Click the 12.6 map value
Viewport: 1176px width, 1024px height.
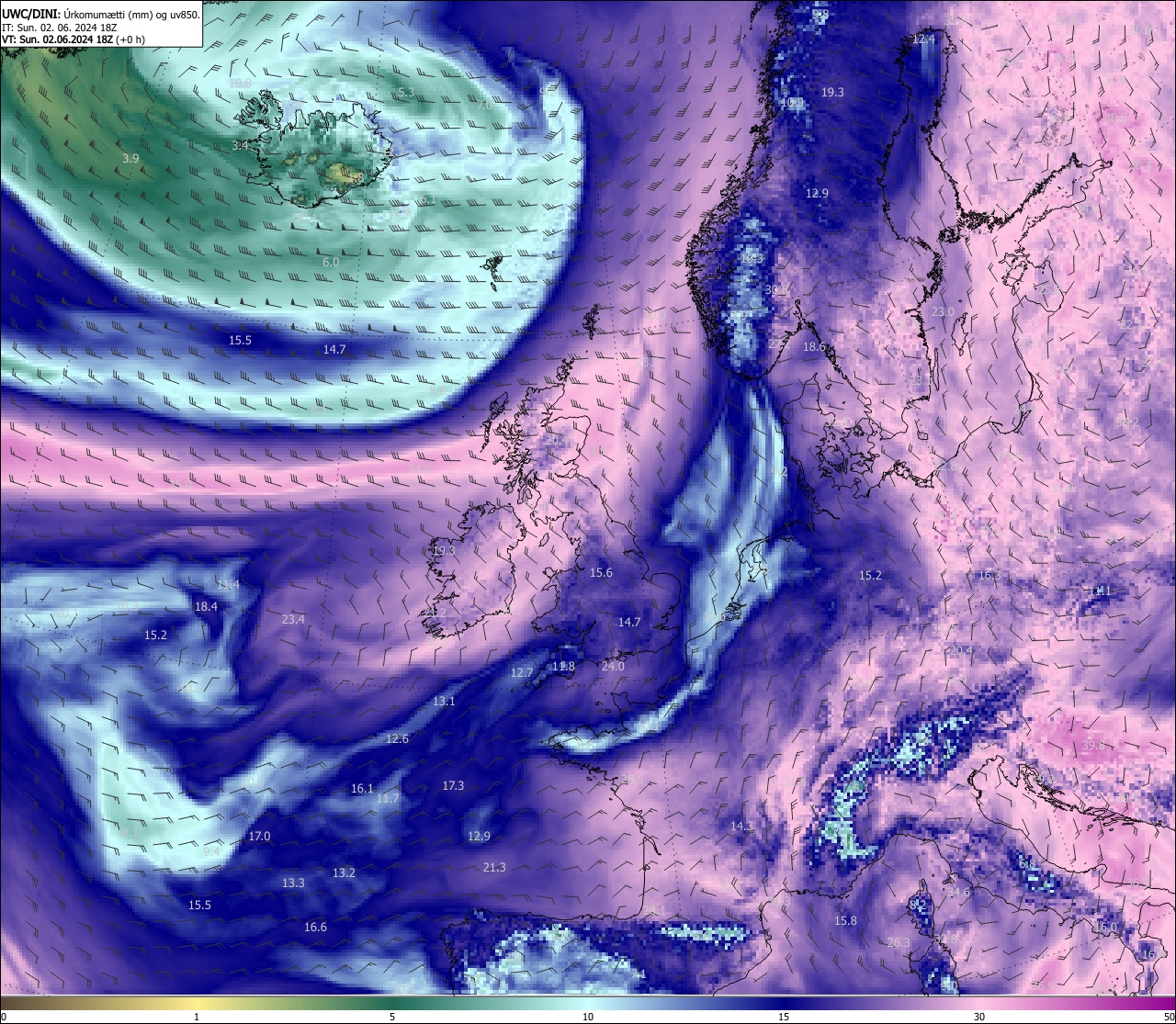coord(397,739)
